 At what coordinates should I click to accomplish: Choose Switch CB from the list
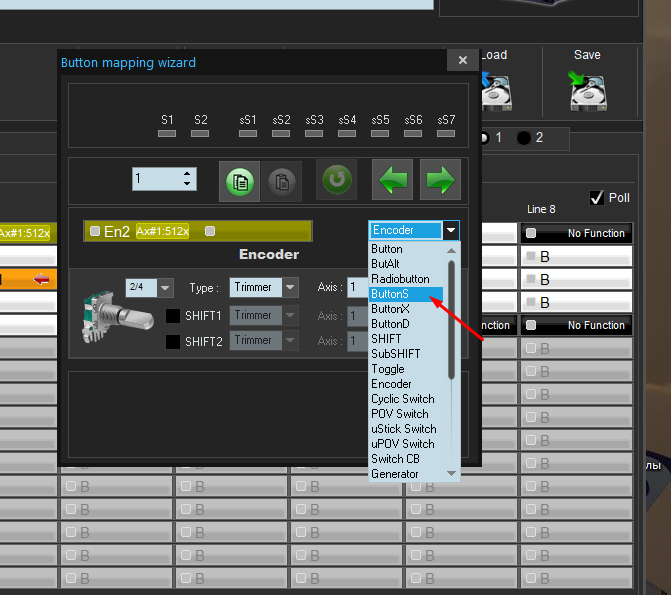[x=406, y=459]
